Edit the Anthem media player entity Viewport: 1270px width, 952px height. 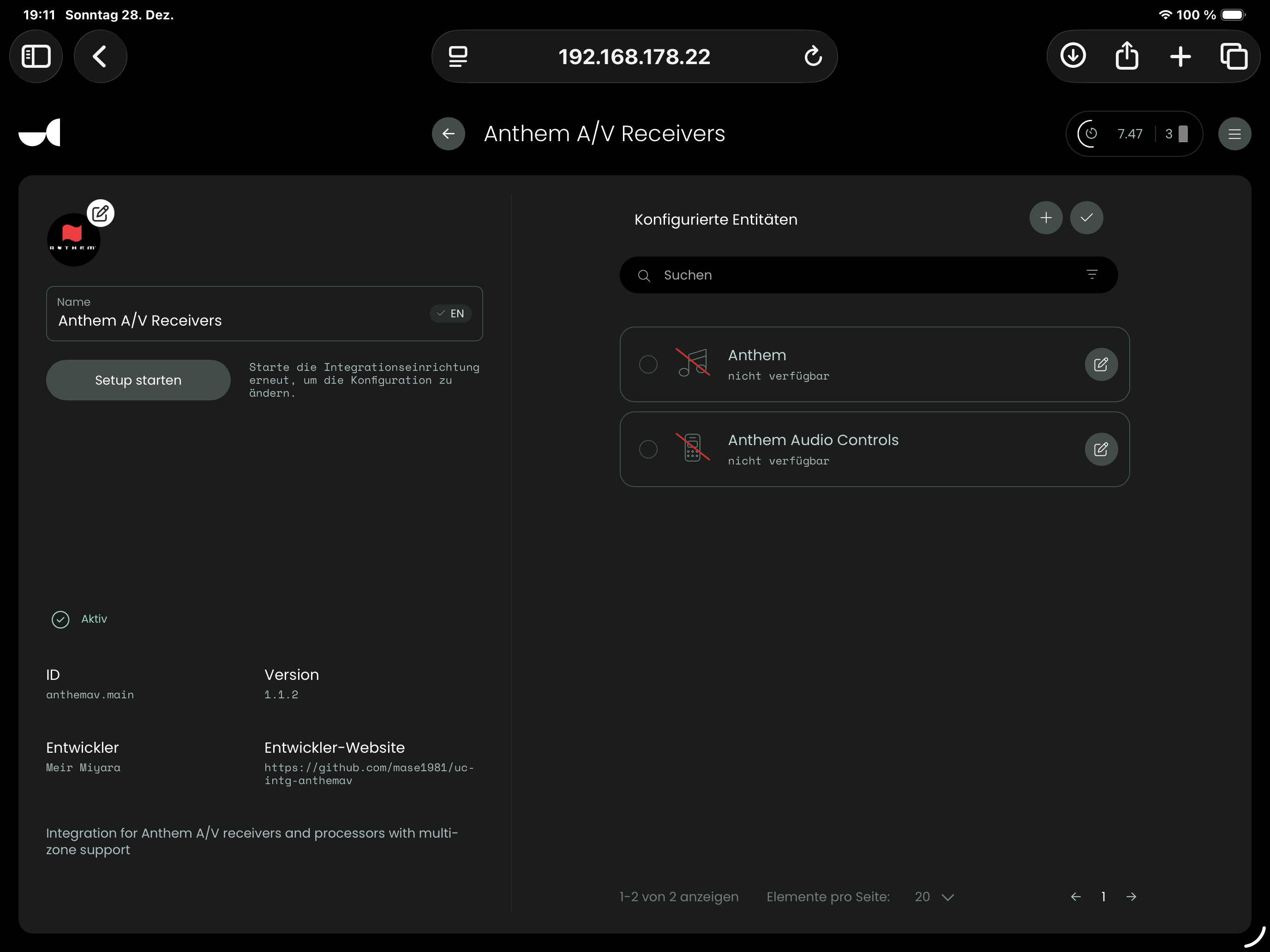(1101, 364)
